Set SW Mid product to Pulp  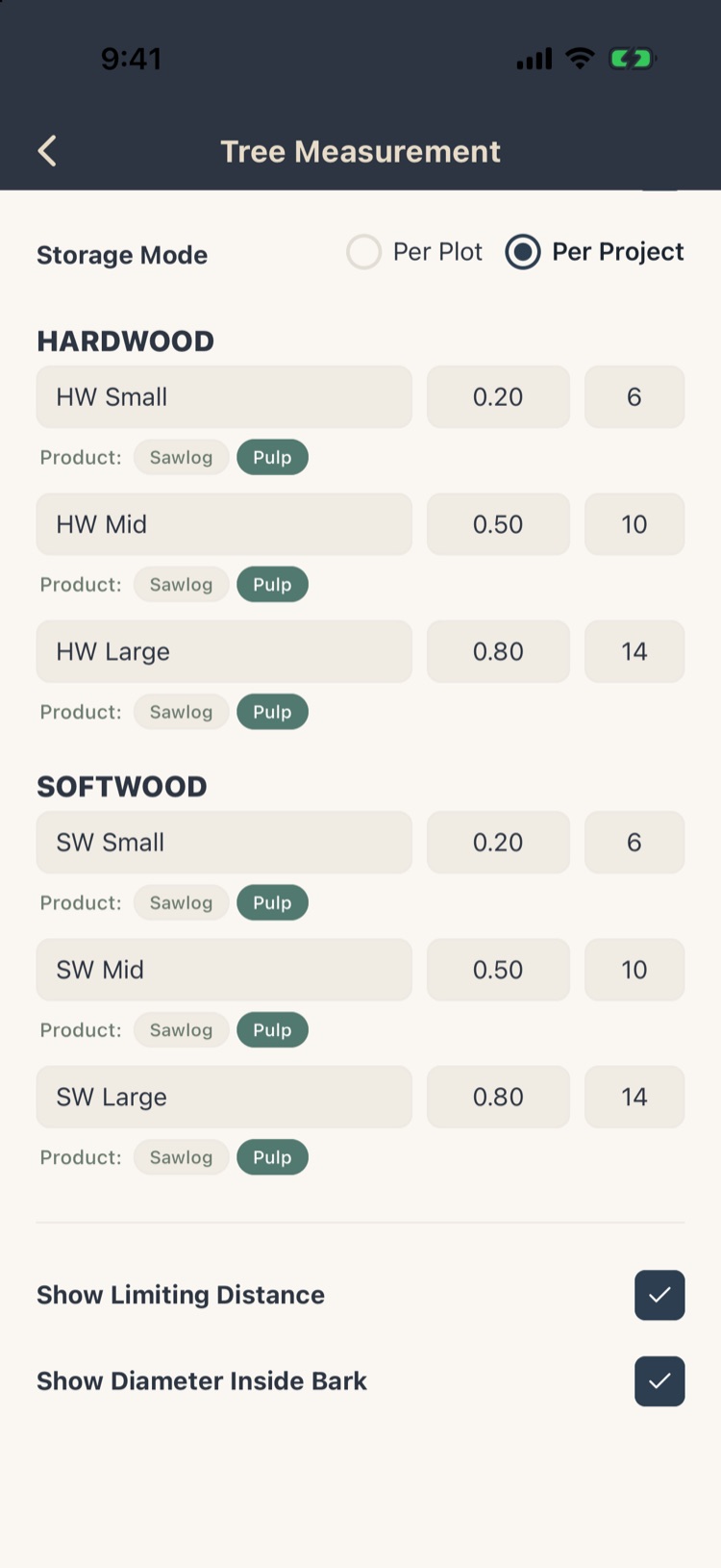(272, 1030)
